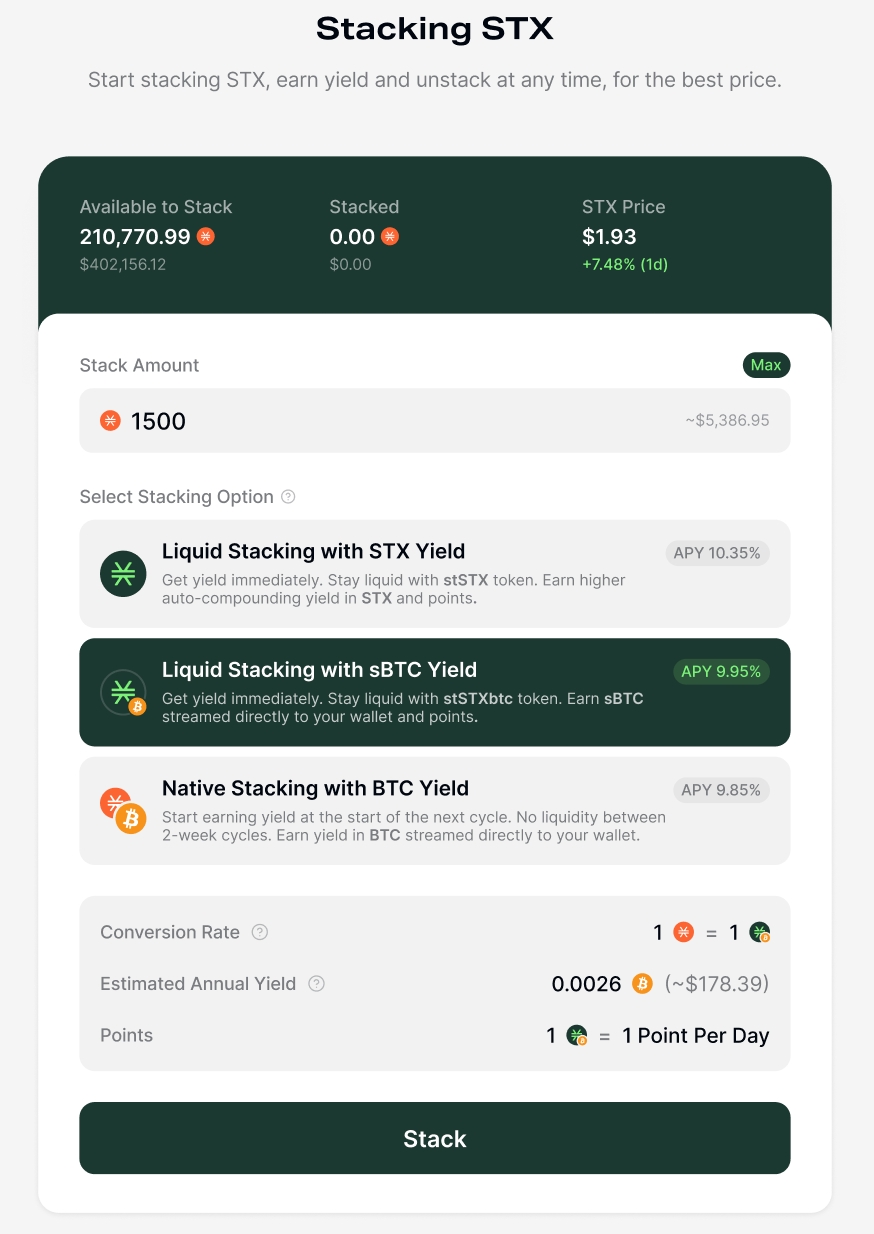Open the Select Stacking Option help tooltip
Image resolution: width=874 pixels, height=1234 pixels.
click(288, 497)
